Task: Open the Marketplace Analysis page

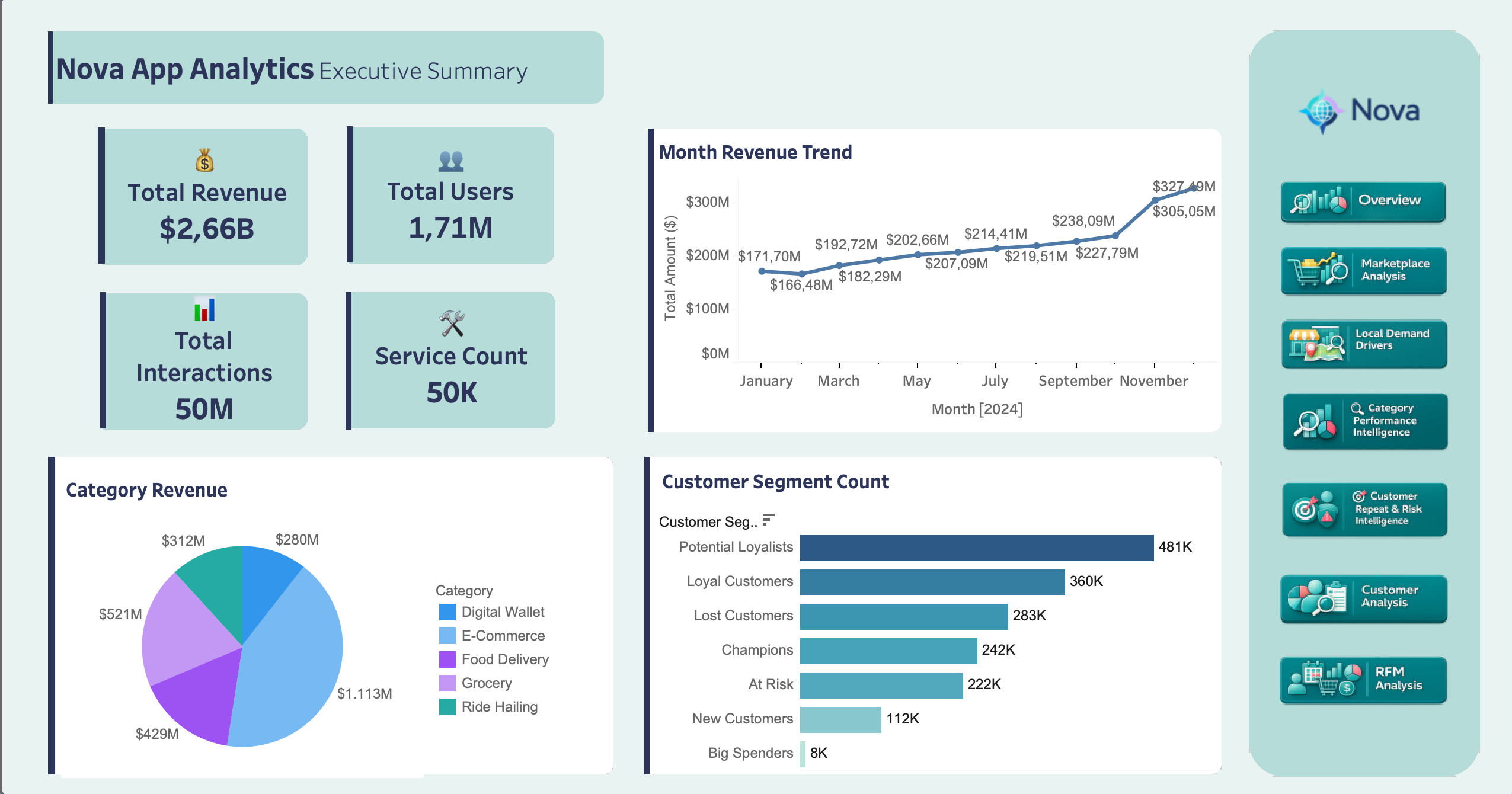Action: tap(1363, 271)
